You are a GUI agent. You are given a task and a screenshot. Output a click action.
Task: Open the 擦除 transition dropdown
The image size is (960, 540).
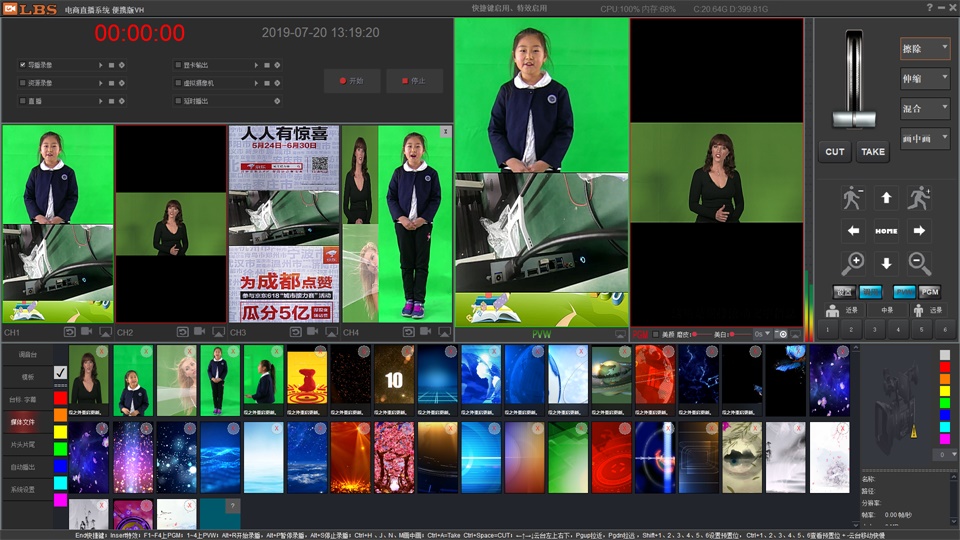coord(925,48)
